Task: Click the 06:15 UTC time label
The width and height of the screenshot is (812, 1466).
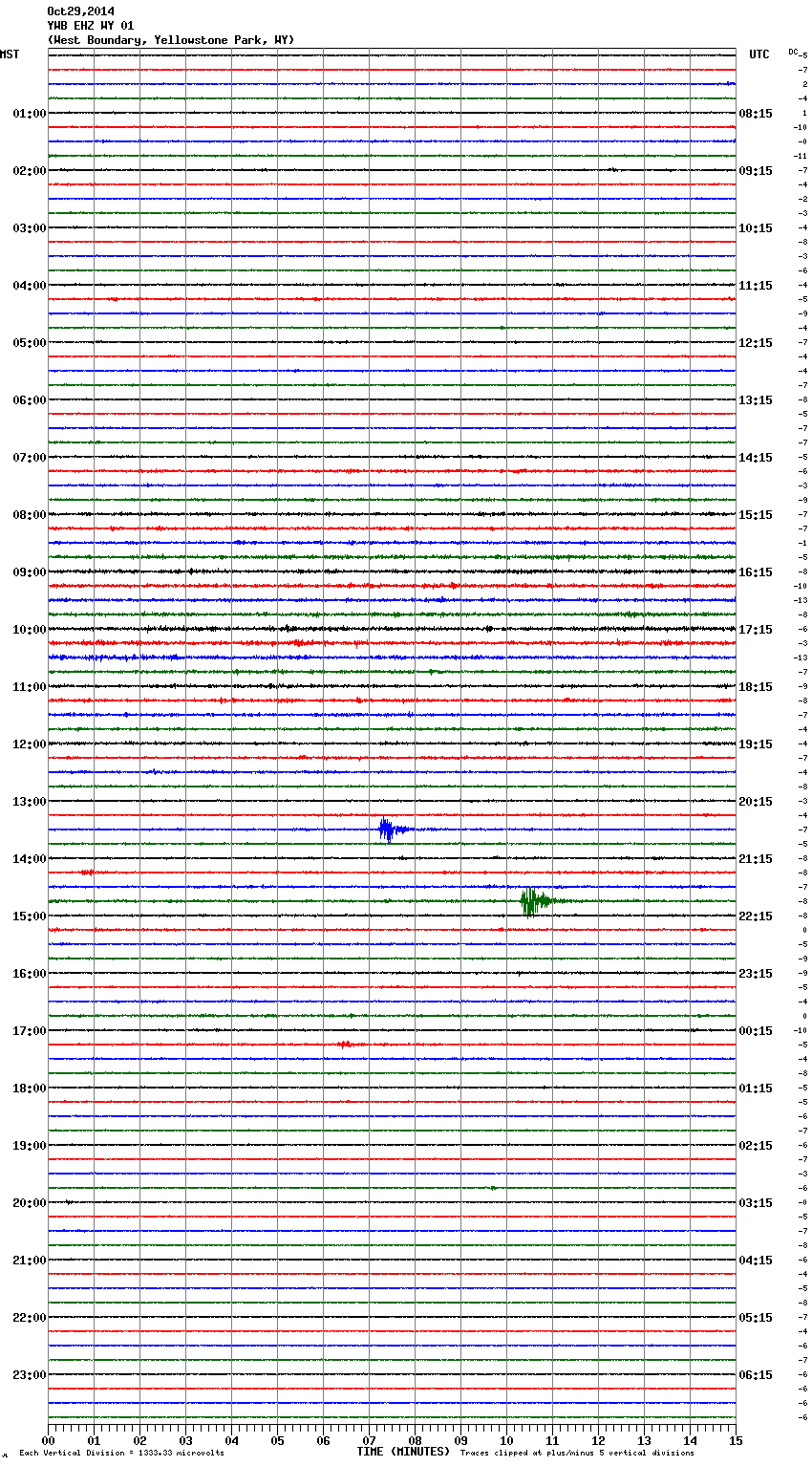Action: [756, 1375]
